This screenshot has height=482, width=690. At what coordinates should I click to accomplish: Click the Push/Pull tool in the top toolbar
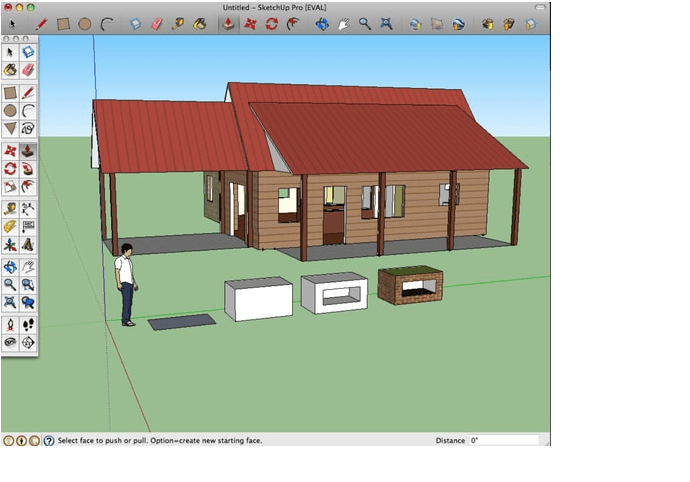click(228, 24)
